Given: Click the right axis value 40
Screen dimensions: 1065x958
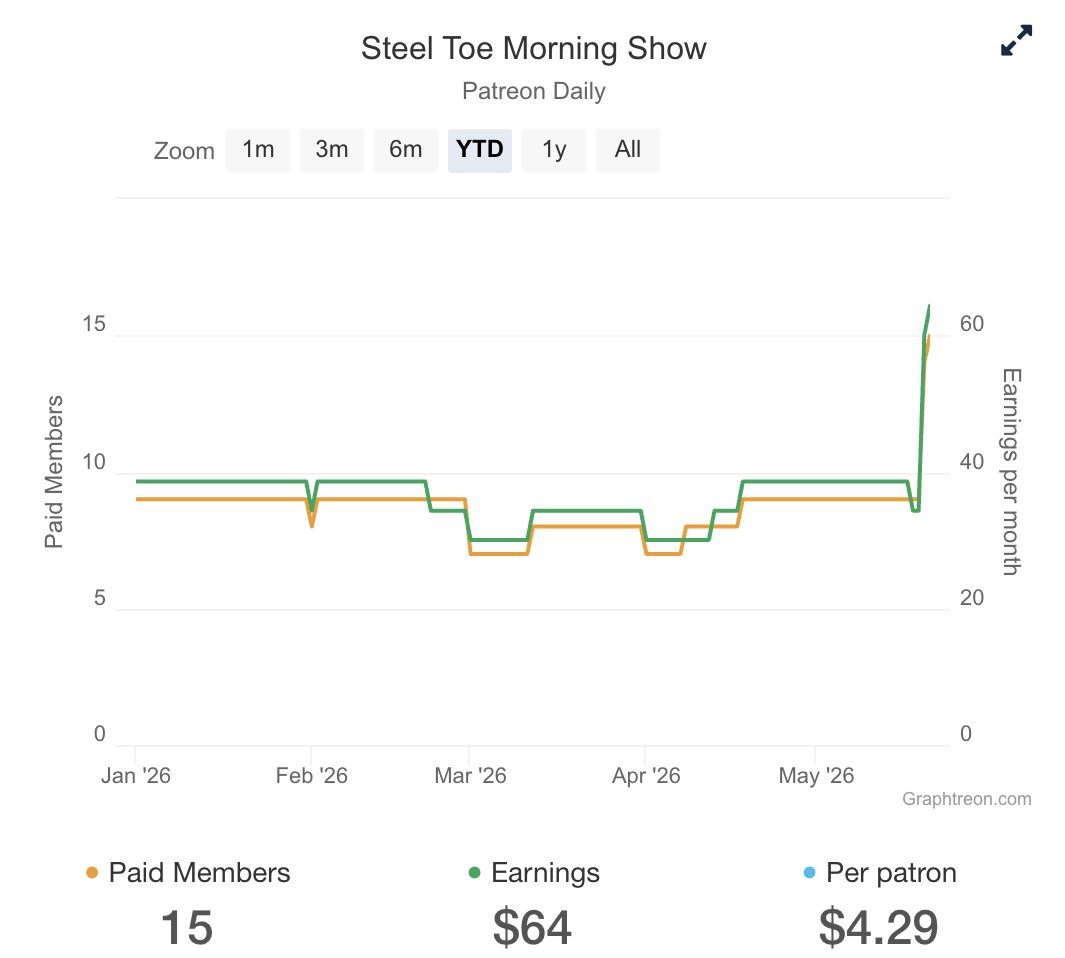Looking at the screenshot, I should click(x=972, y=462).
